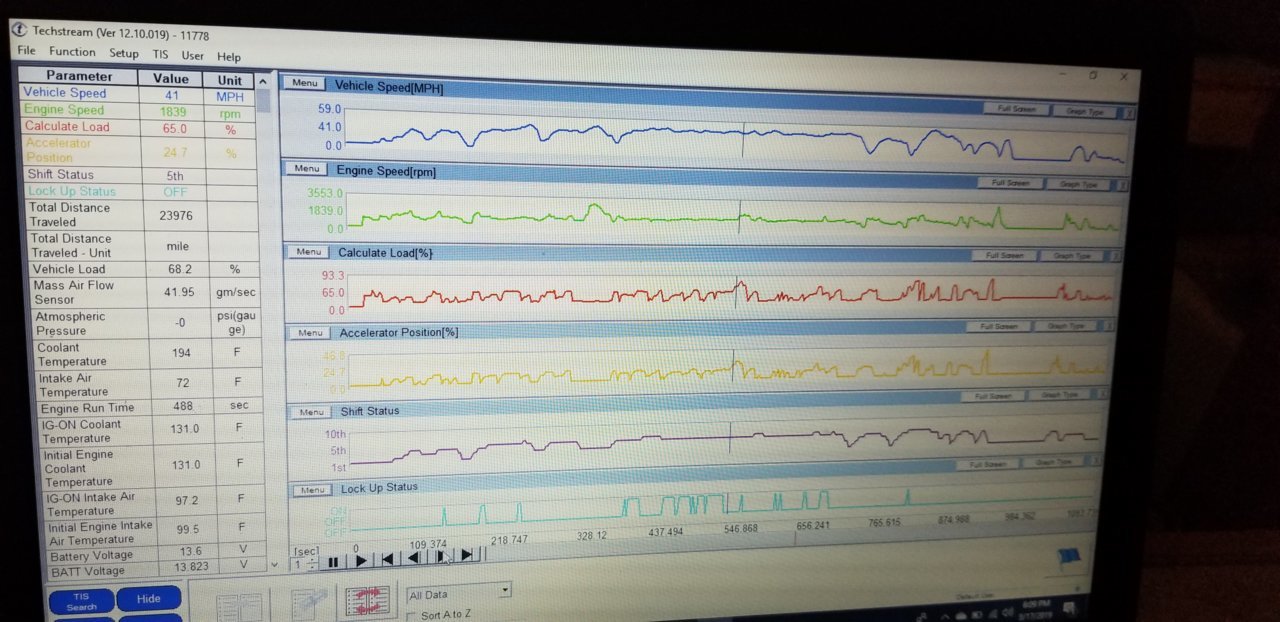
Task: Select the Engine Speed parameter row
Action: click(138, 111)
